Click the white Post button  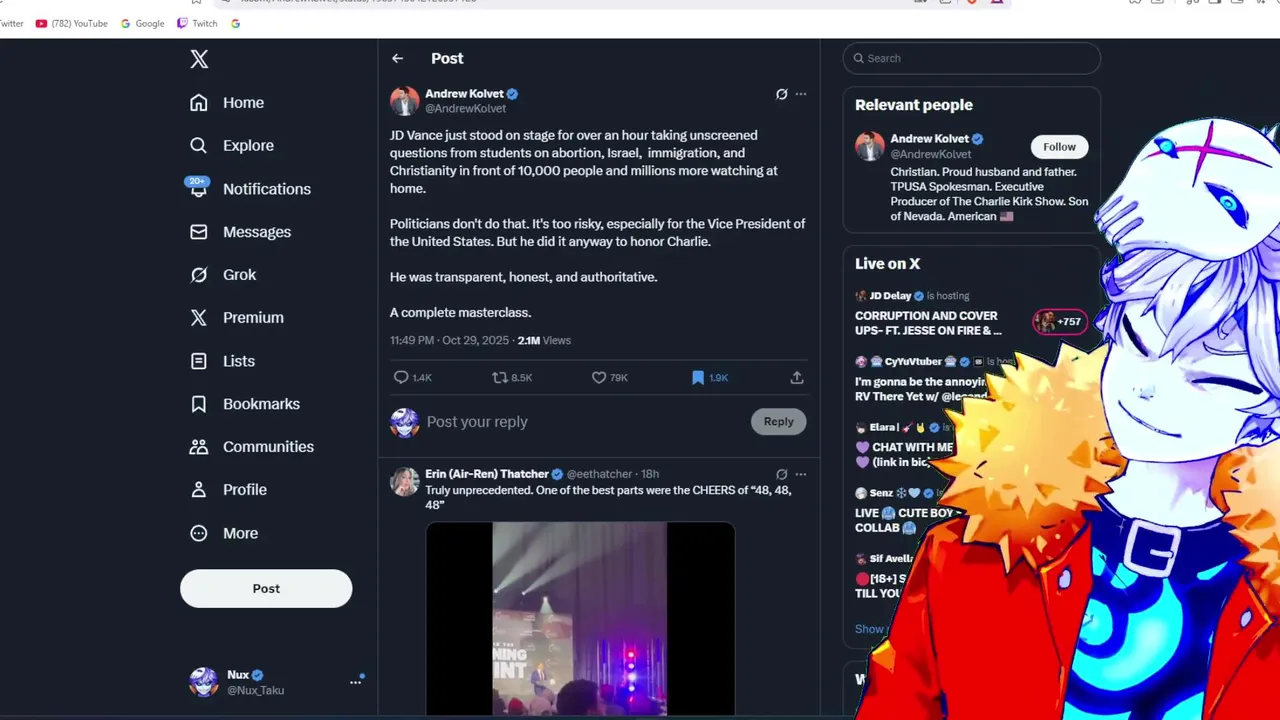tap(266, 588)
